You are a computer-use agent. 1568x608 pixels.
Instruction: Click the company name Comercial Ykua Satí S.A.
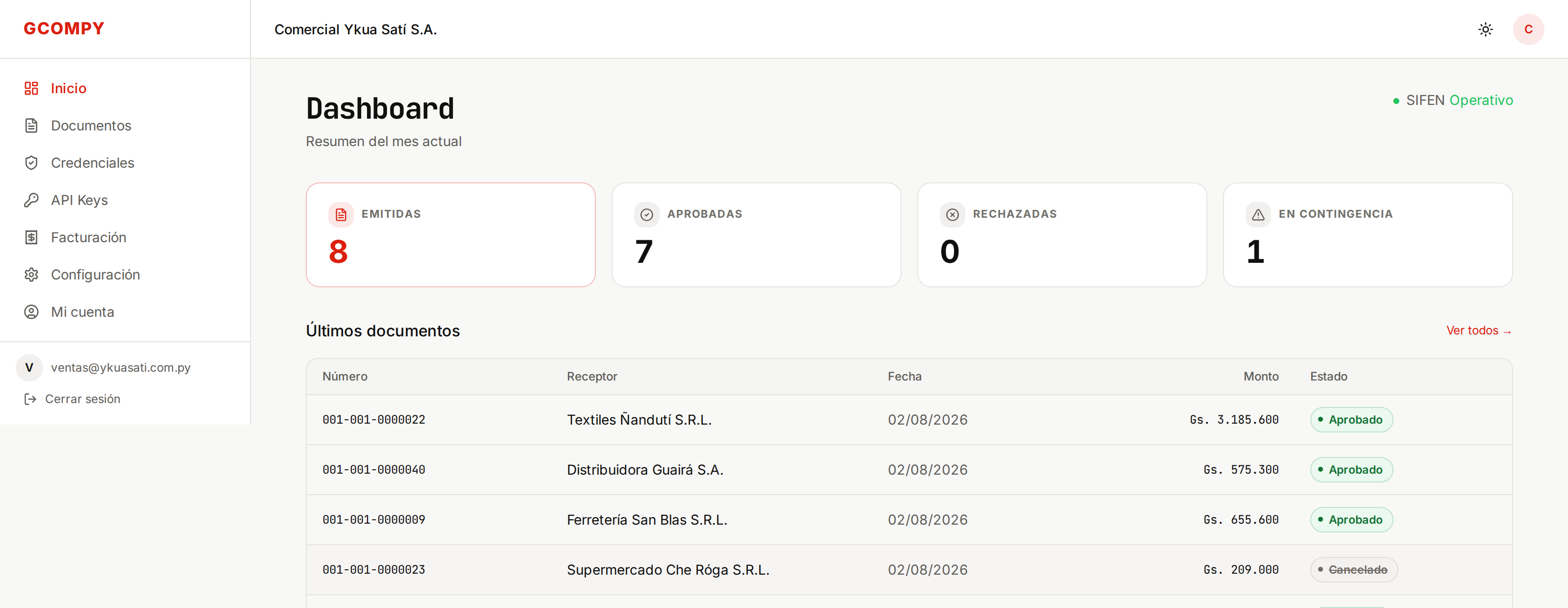point(355,29)
